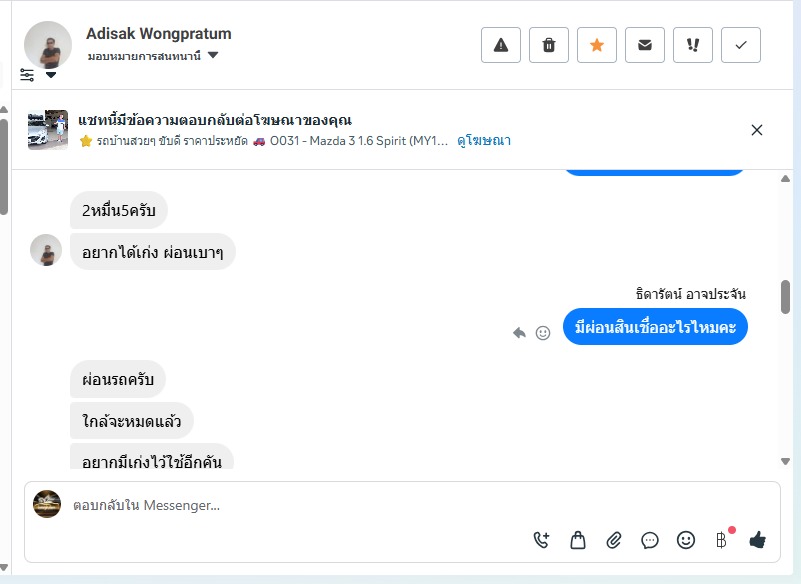
Task: Open the emoji picker in composer
Action: (x=686, y=540)
